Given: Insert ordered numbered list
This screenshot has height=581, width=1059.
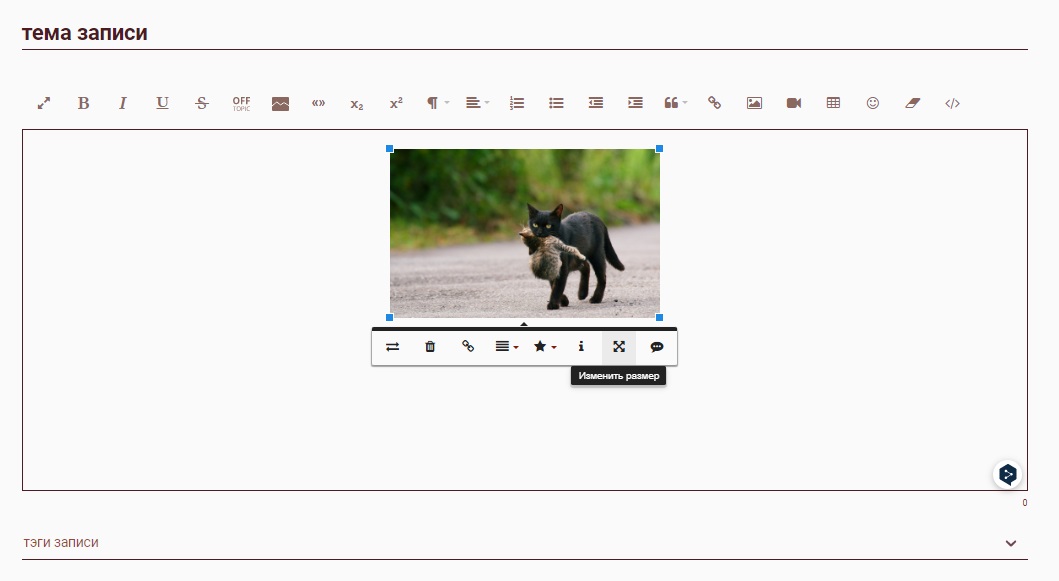Looking at the screenshot, I should point(517,103).
